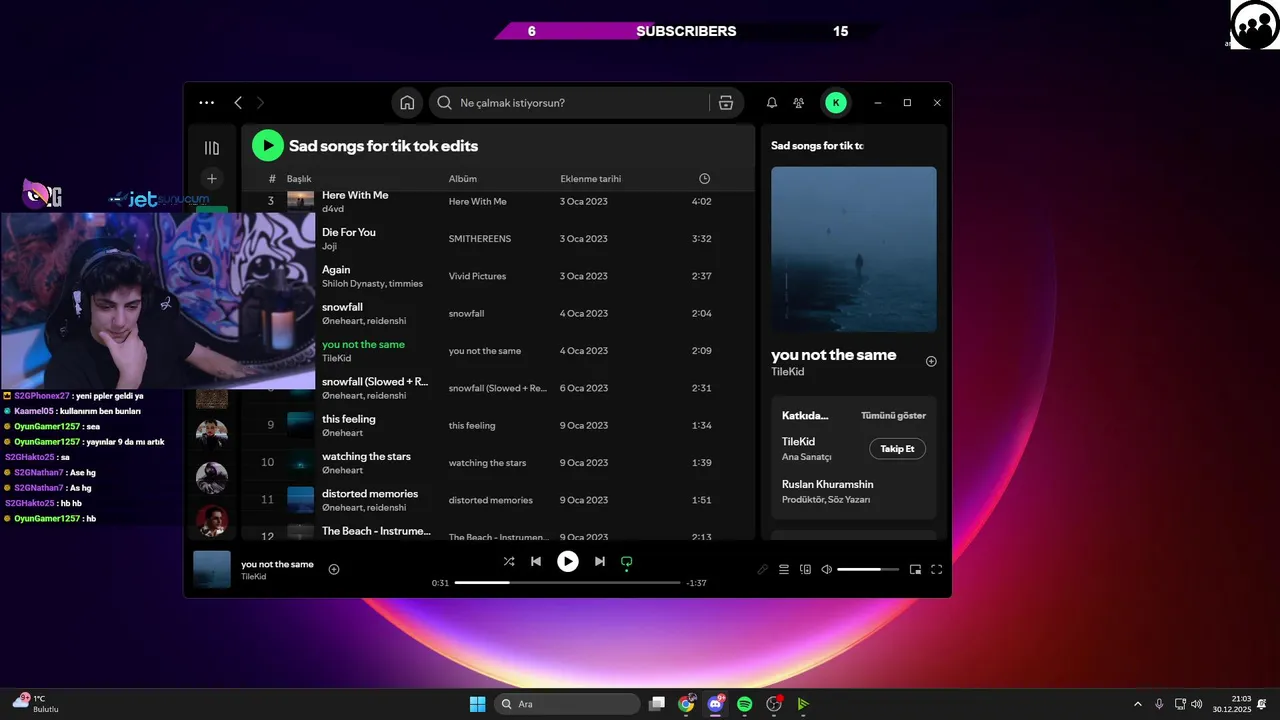Toggle shuffle
The width and height of the screenshot is (1280, 720).
(509, 561)
